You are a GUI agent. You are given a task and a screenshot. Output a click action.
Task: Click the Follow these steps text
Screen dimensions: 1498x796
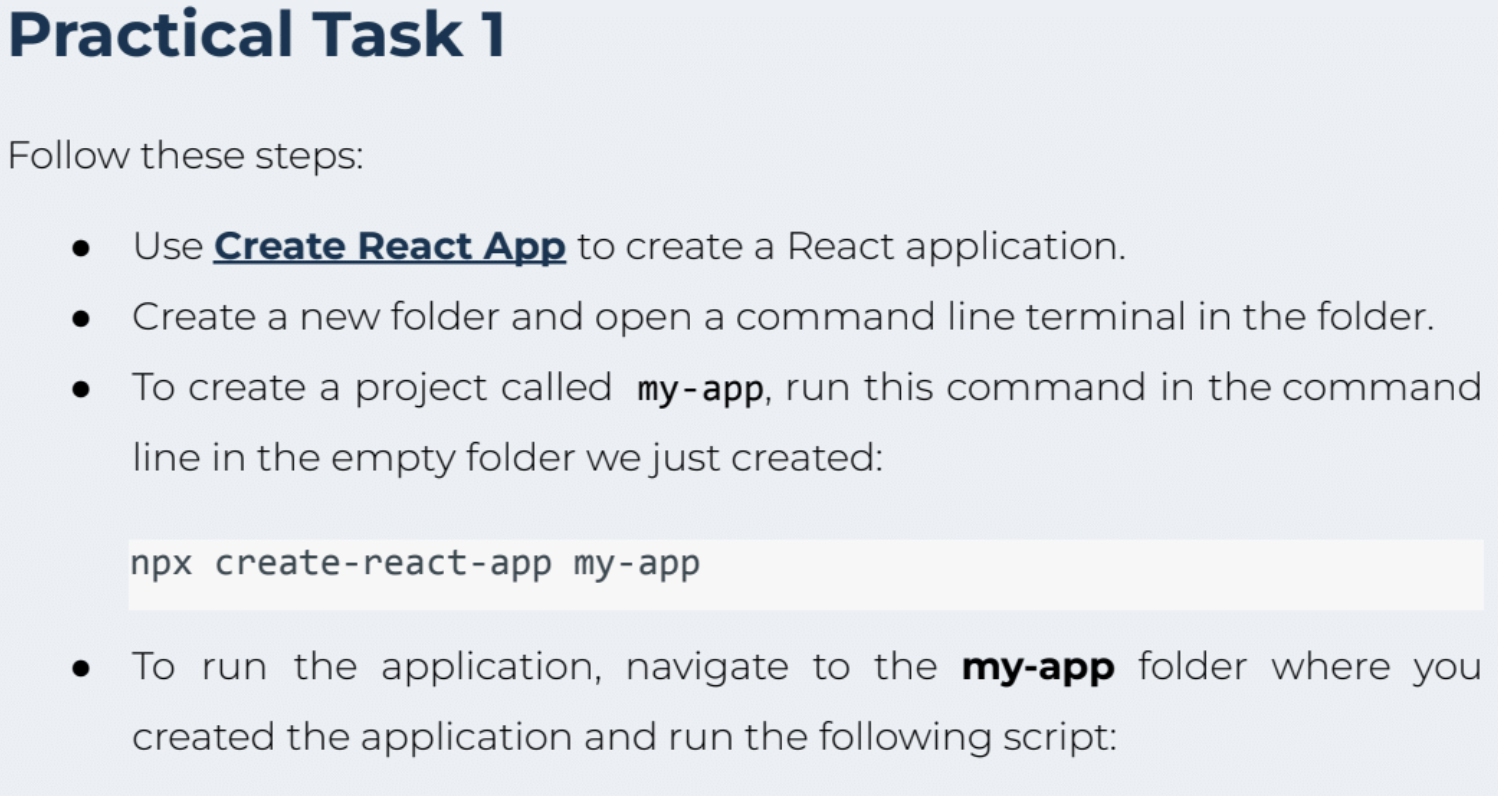pos(186,155)
